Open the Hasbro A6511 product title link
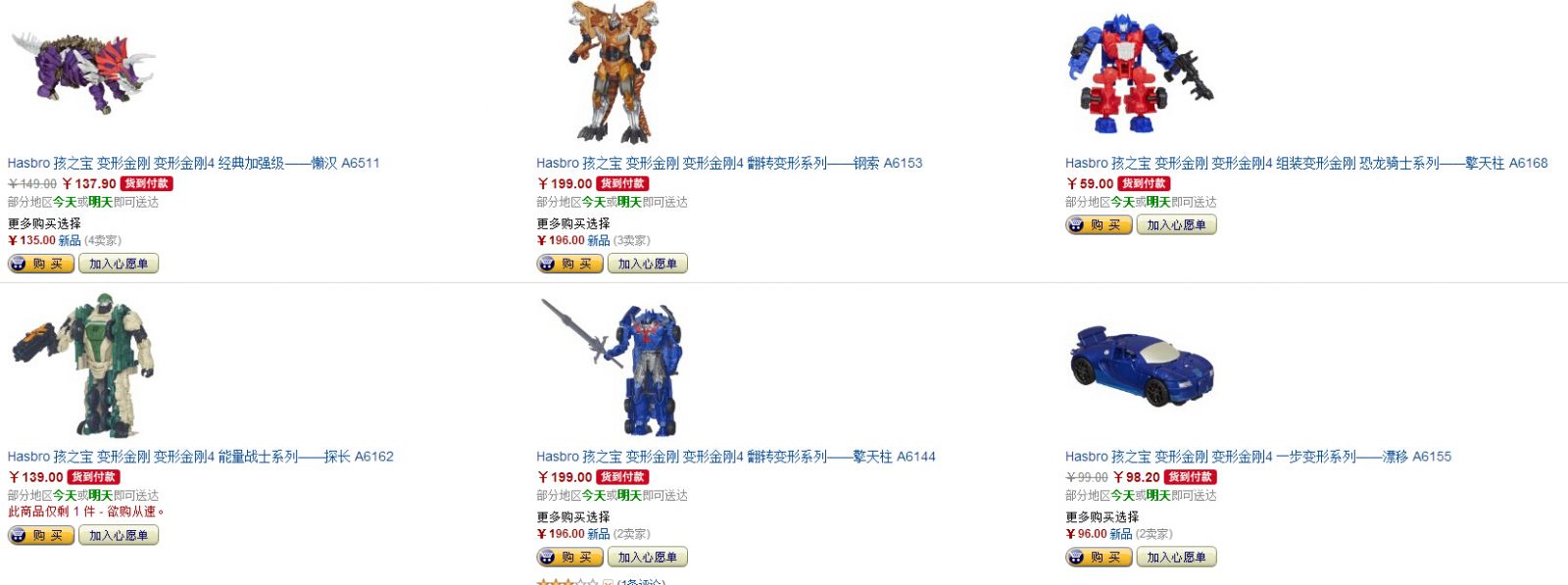 [x=193, y=163]
